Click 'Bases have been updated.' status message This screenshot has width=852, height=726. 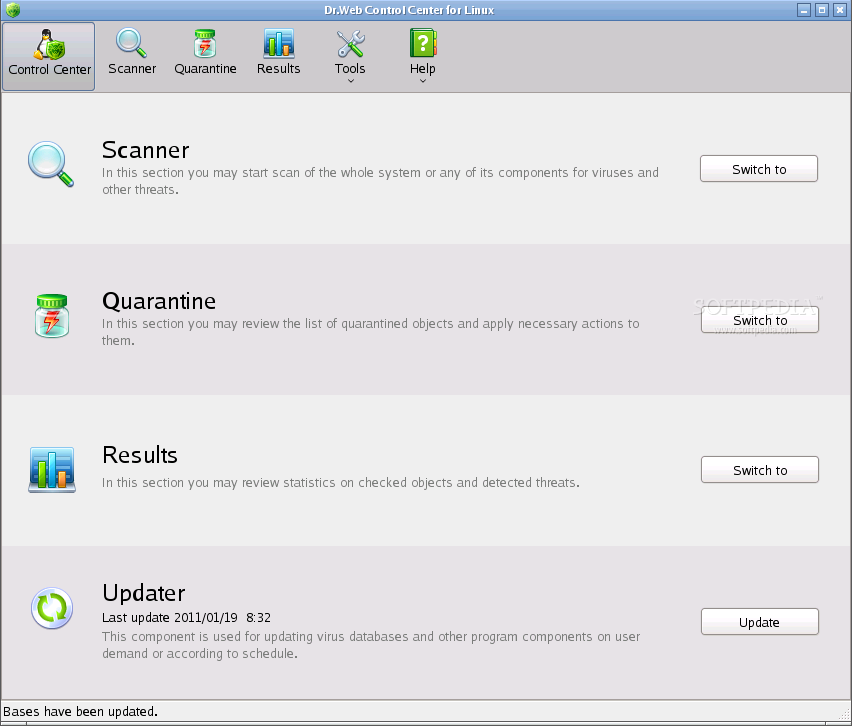pyautogui.click(x=80, y=711)
